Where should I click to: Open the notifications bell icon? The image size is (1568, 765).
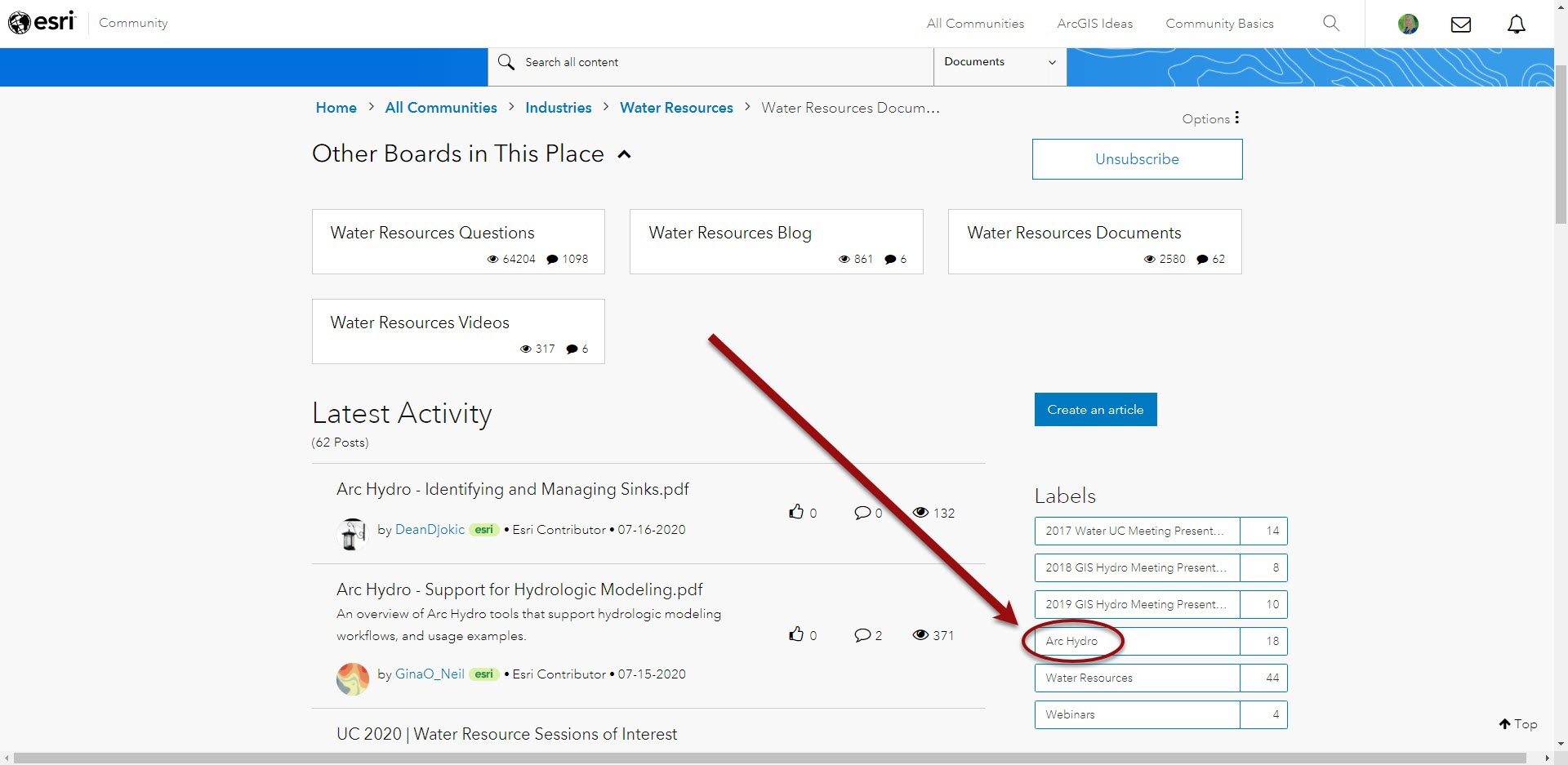[x=1517, y=24]
